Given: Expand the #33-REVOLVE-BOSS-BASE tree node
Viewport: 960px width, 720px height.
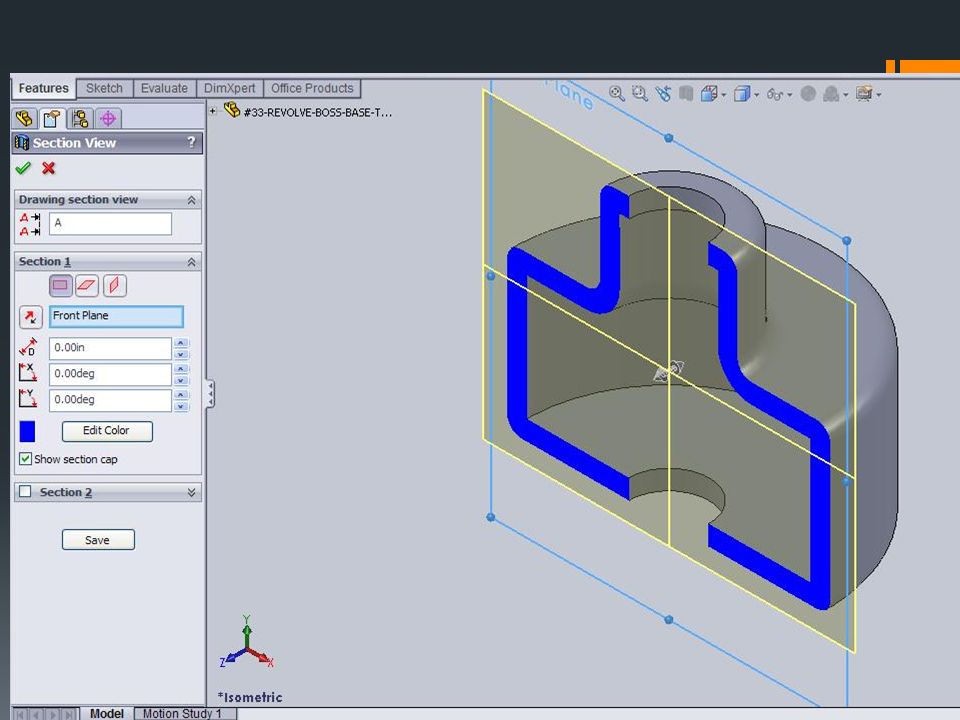Looking at the screenshot, I should pos(212,111).
